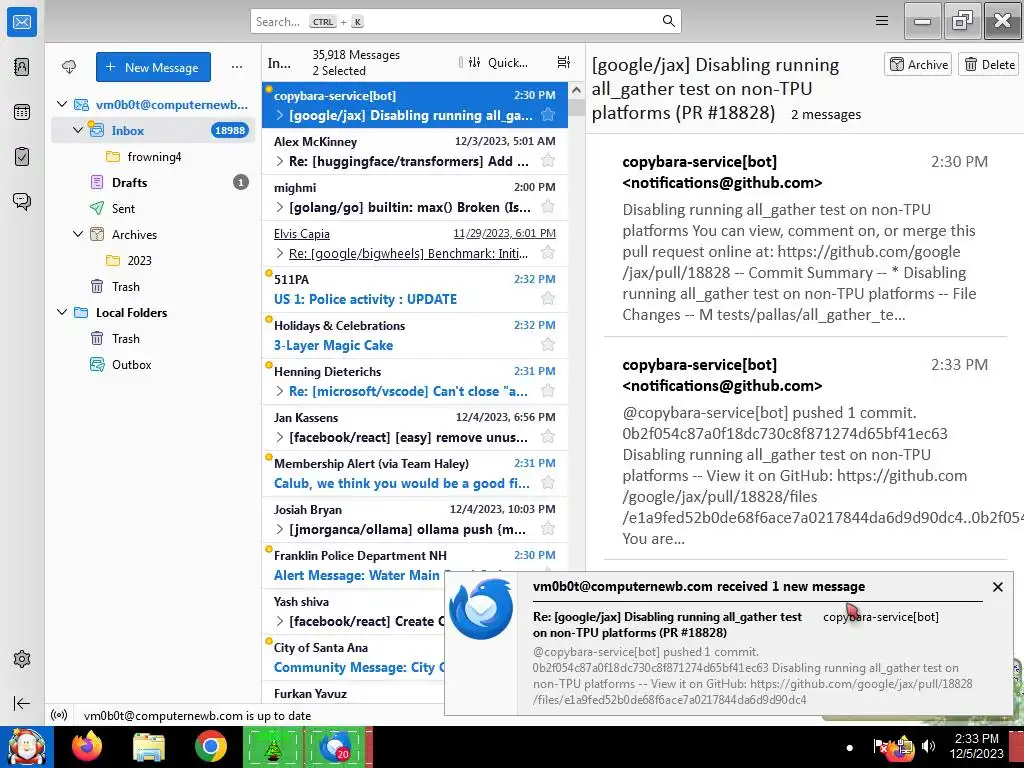Star the Membership Alert message
Viewport: 1024px width, 768px height.
click(x=548, y=483)
